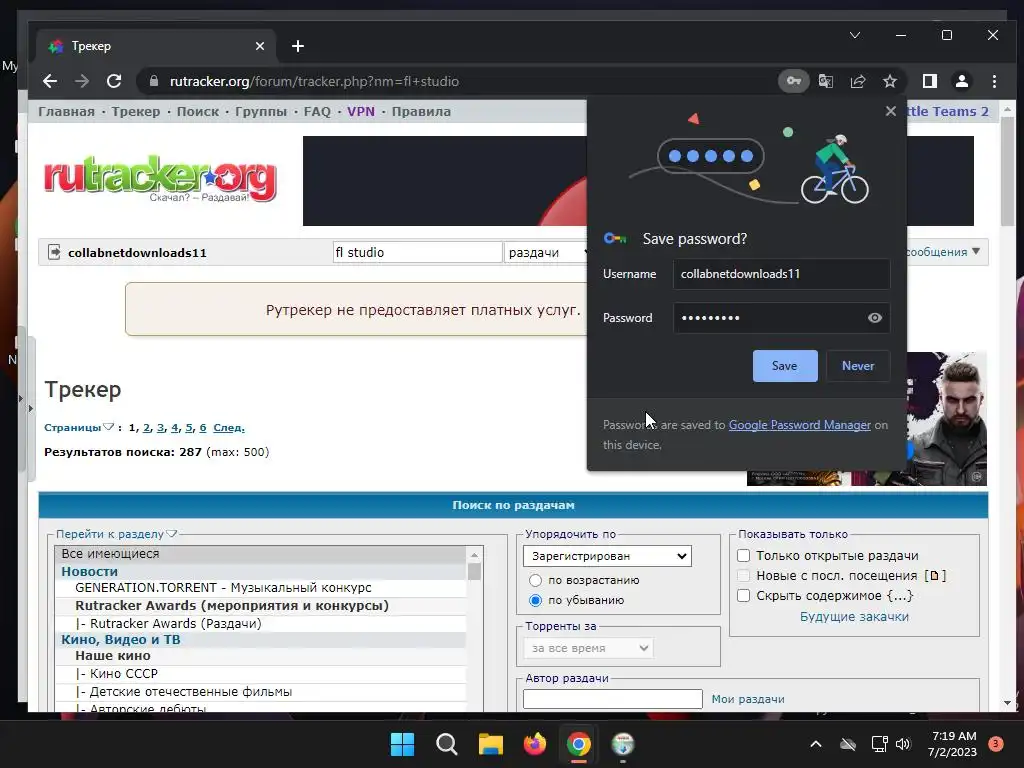The height and width of the screenshot is (768, 1024).
Task: Open the Google Password Manager link
Action: click(x=799, y=424)
